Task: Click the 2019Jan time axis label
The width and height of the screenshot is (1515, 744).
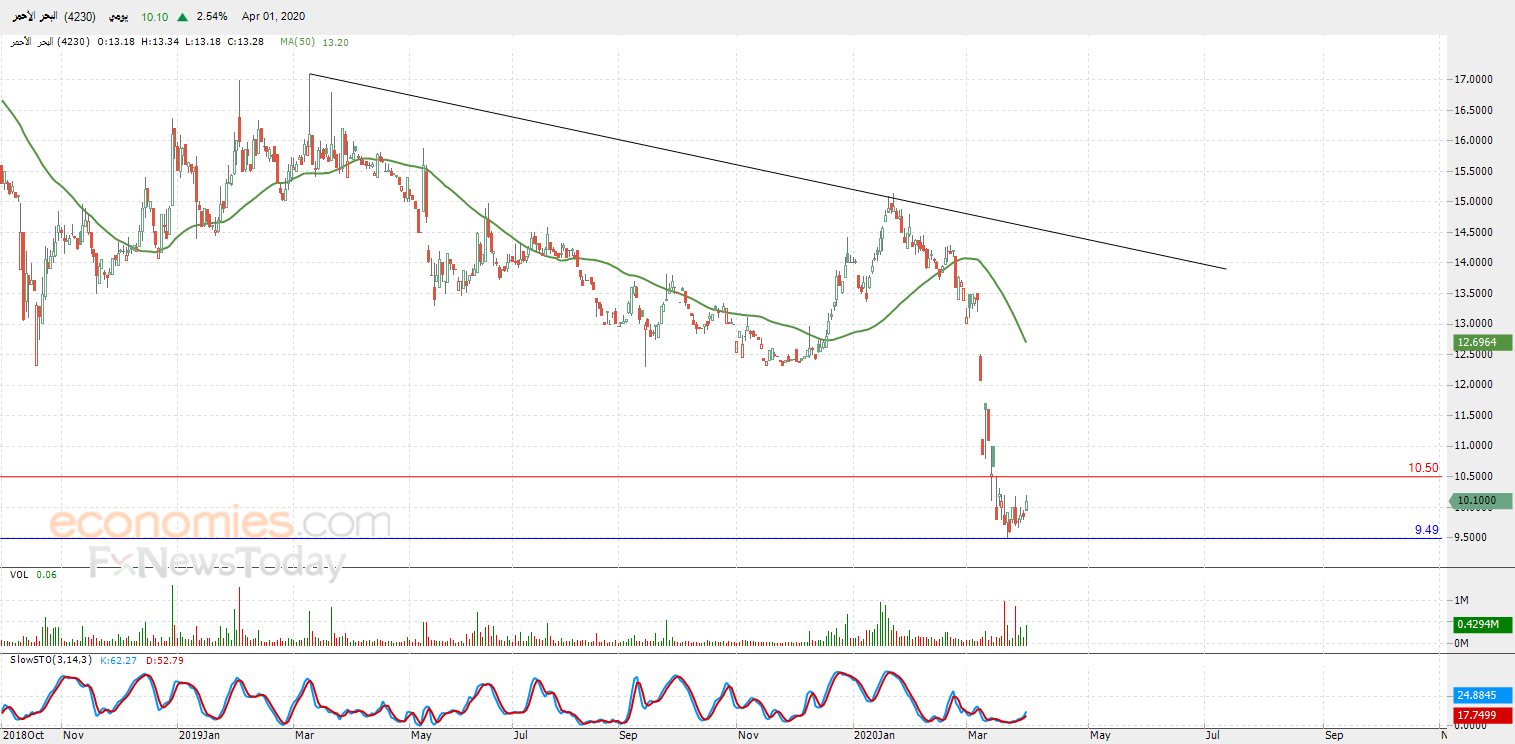Action: [199, 735]
